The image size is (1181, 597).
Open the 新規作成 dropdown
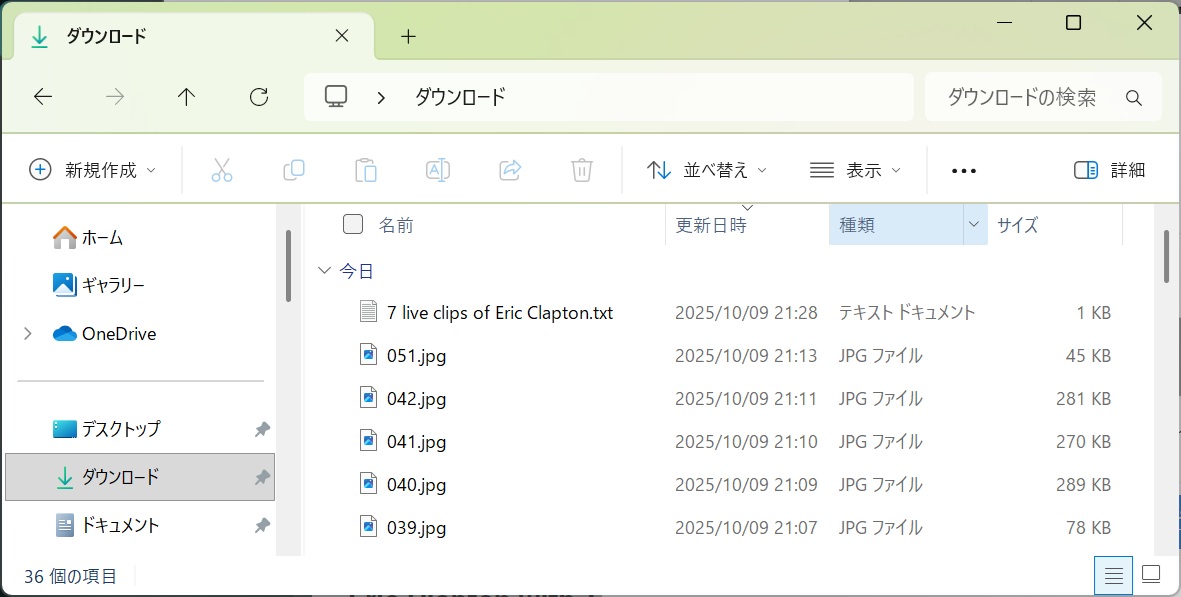coord(93,170)
